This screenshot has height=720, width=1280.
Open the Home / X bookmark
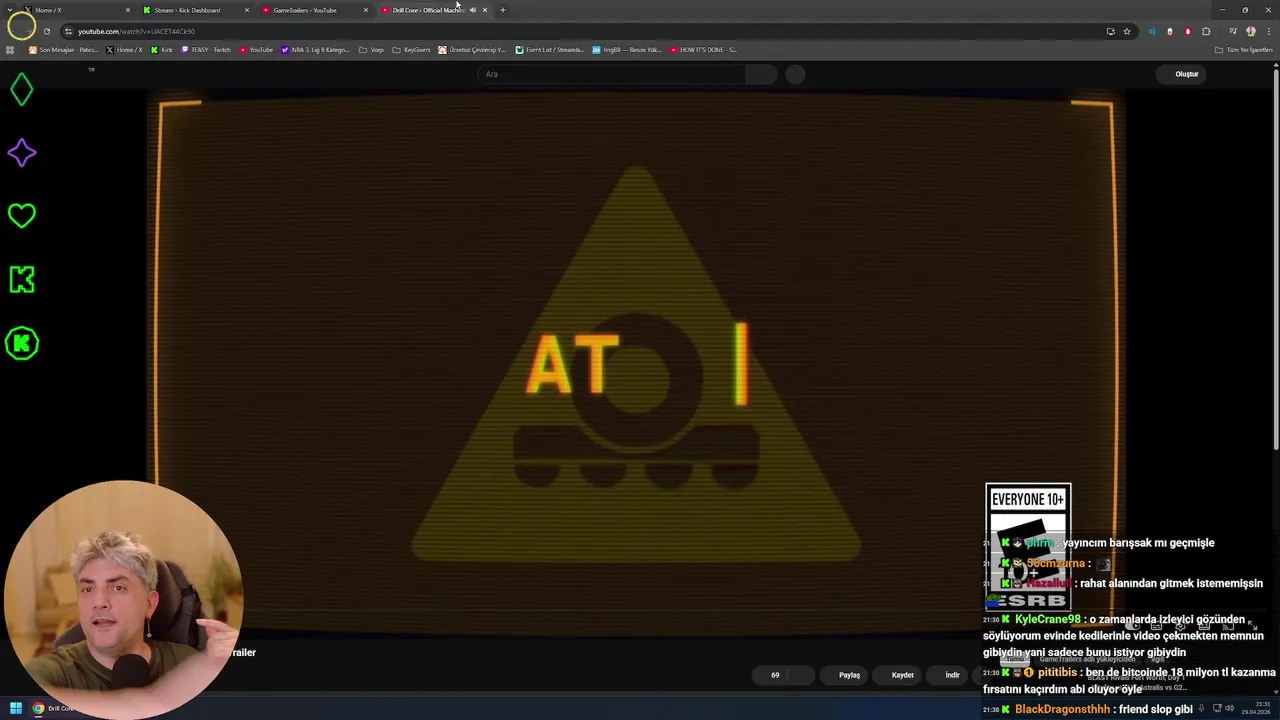tap(125, 49)
